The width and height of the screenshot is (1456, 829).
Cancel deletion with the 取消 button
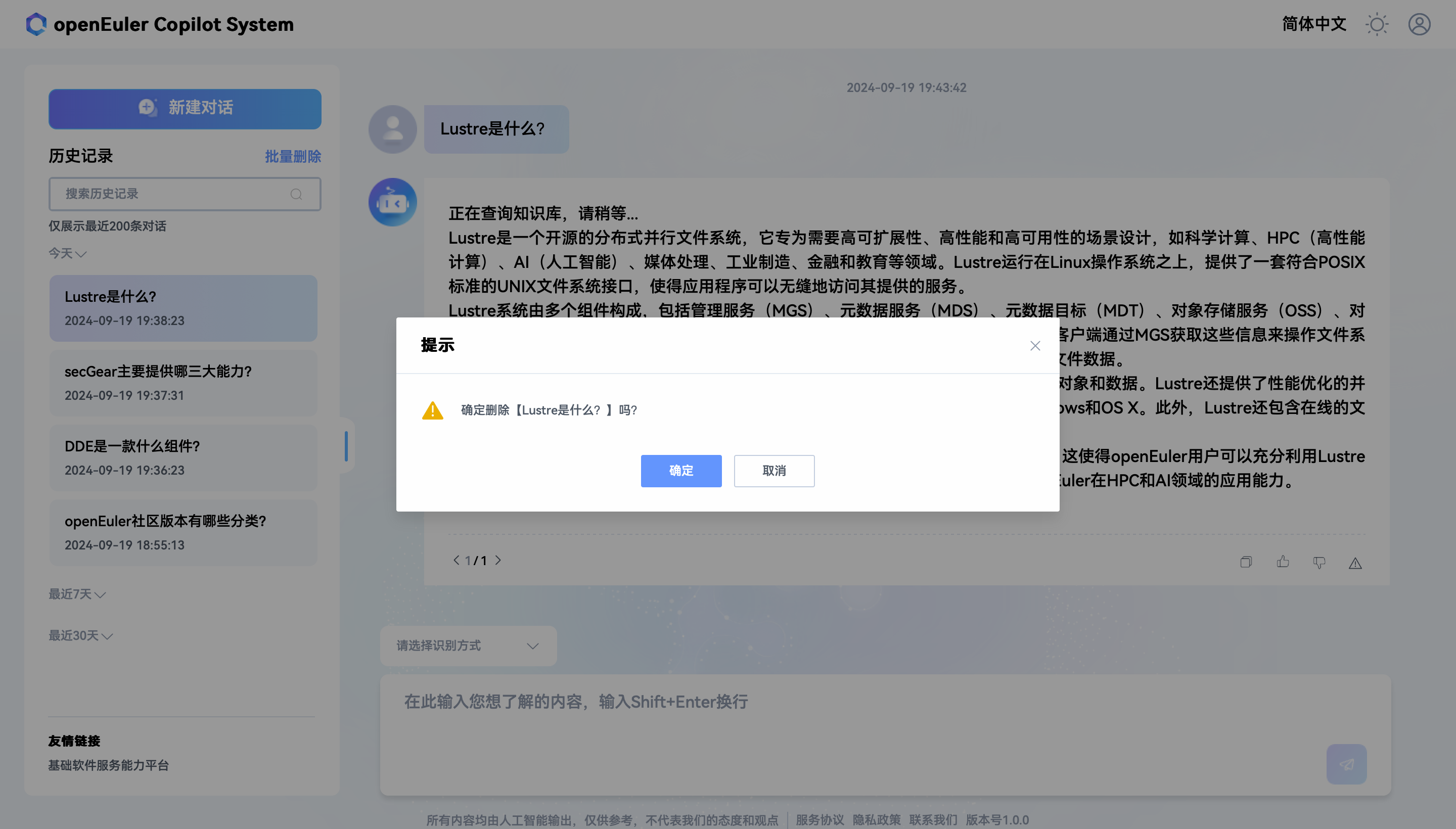[774, 470]
